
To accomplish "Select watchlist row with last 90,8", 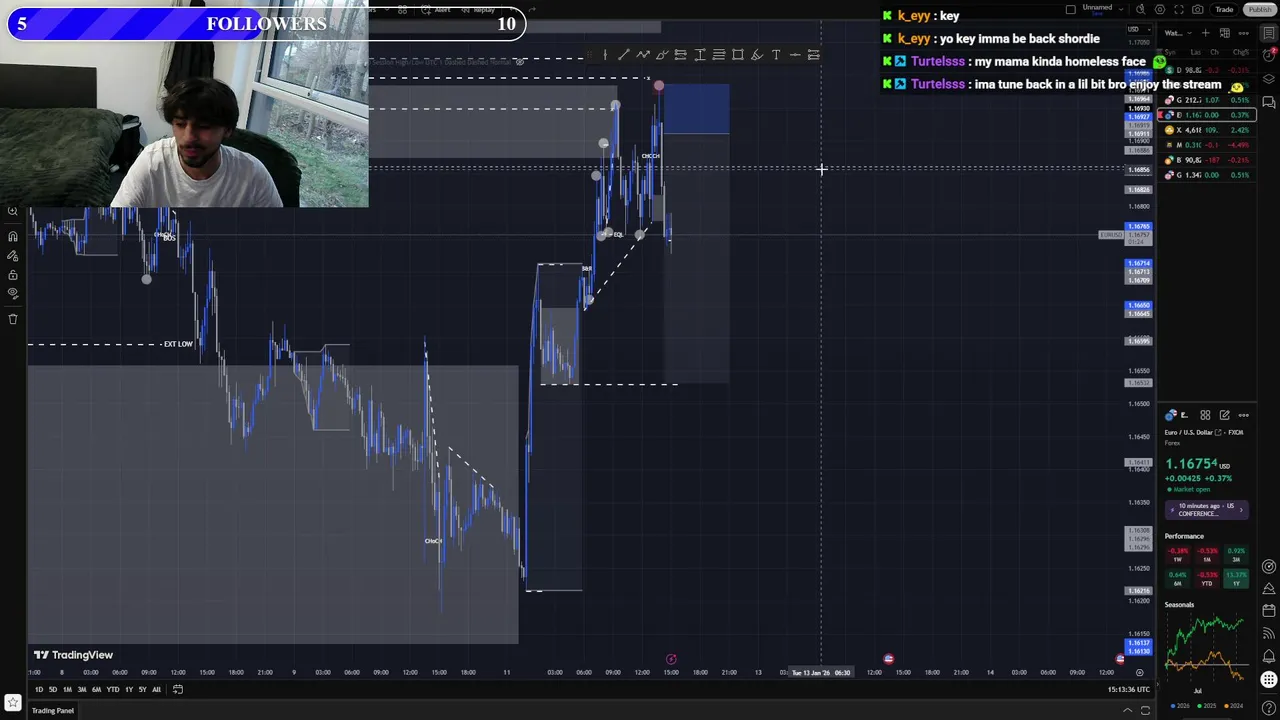I will pyautogui.click(x=1207, y=160).
